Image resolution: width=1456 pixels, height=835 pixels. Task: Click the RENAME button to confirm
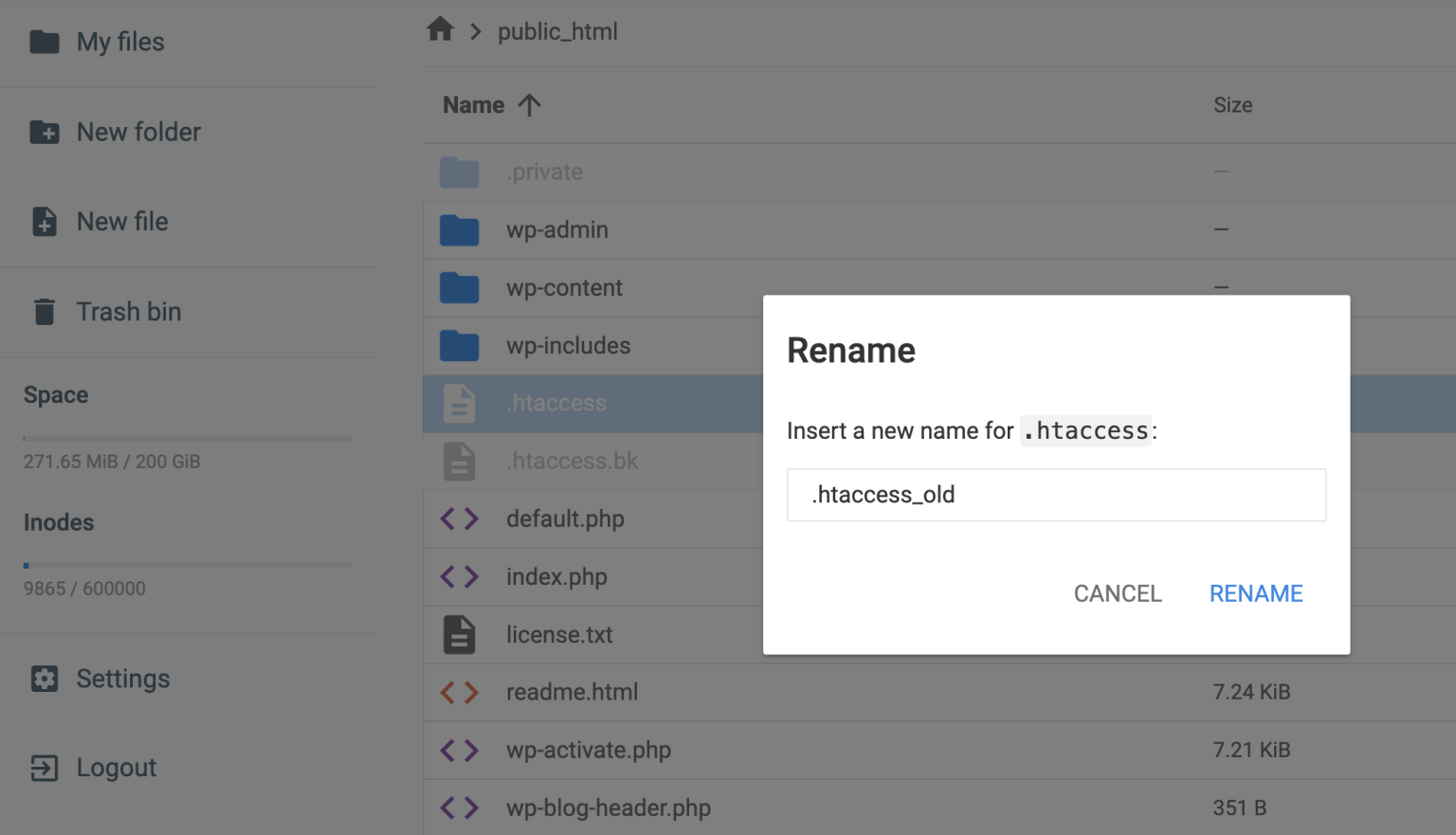pos(1256,593)
